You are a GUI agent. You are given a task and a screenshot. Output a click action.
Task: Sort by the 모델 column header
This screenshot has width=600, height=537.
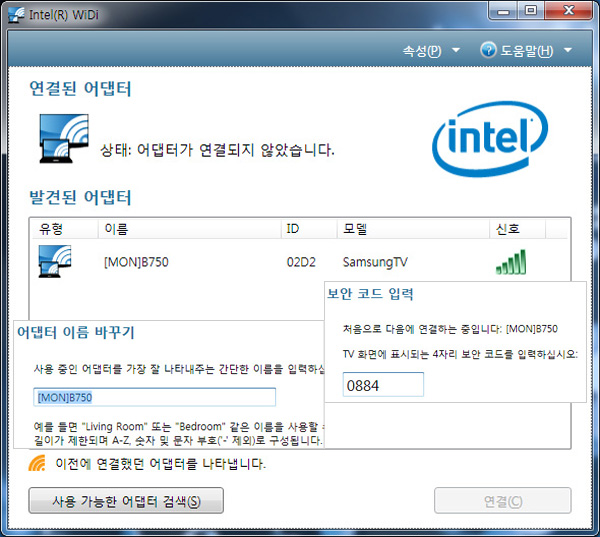point(413,229)
